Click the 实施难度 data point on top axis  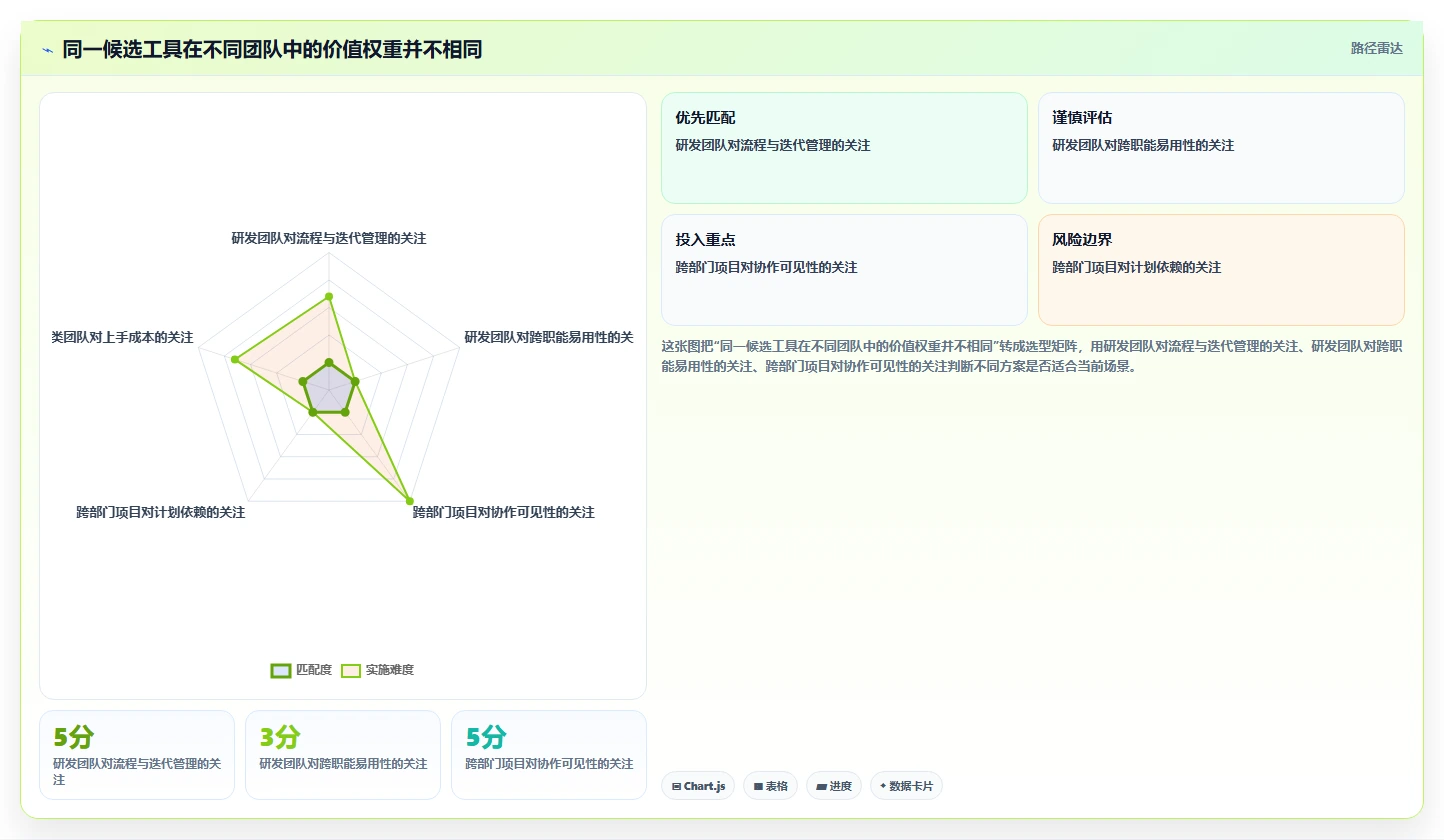(x=329, y=296)
